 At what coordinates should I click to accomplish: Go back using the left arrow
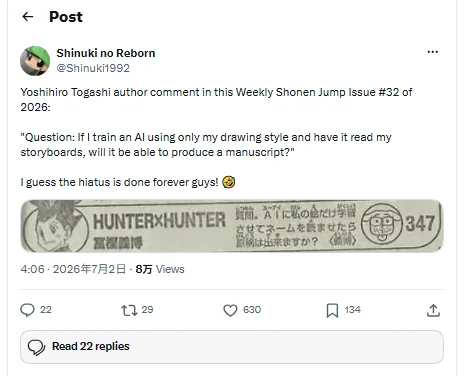pos(28,16)
